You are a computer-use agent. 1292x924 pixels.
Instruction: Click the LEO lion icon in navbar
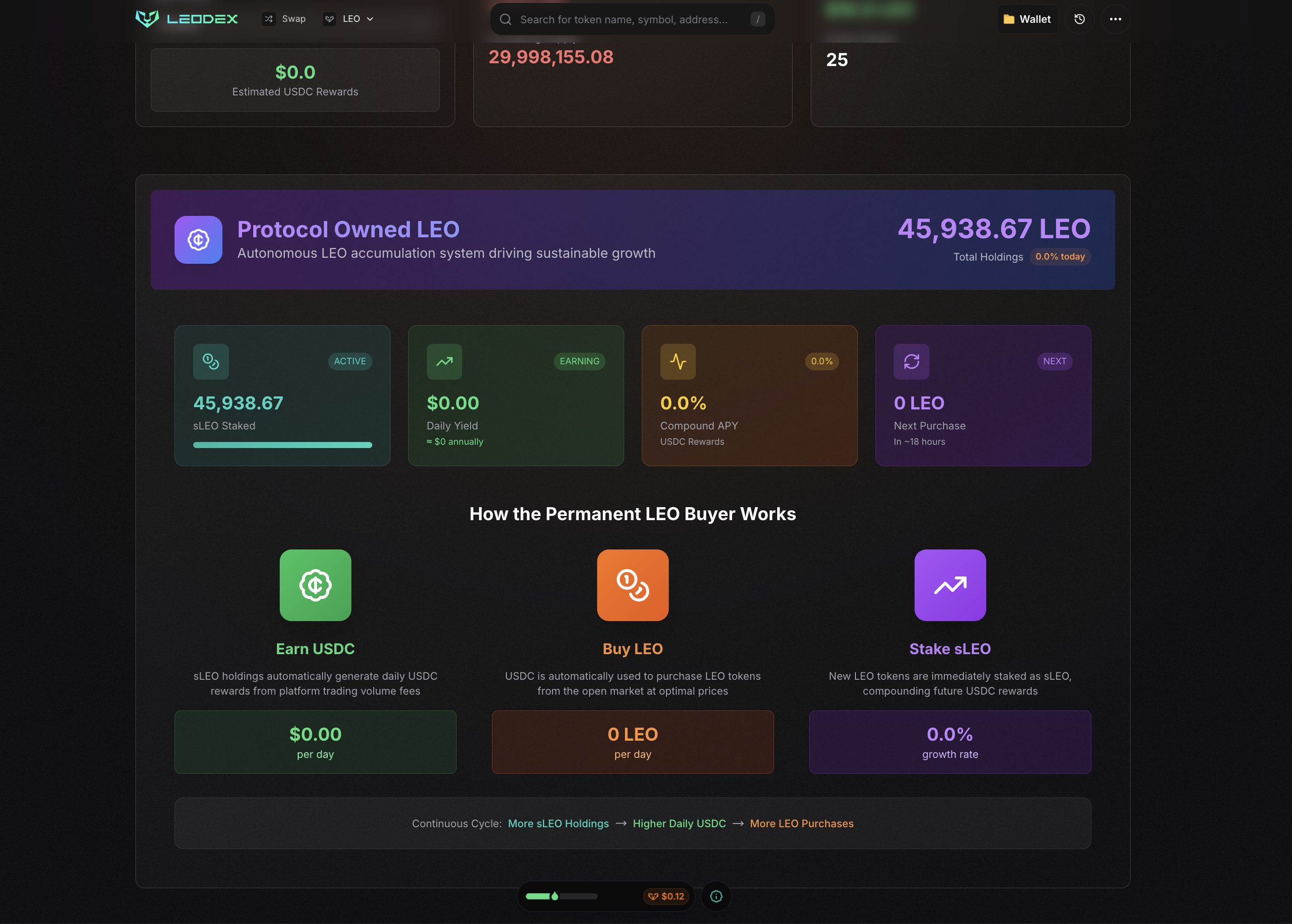329,19
